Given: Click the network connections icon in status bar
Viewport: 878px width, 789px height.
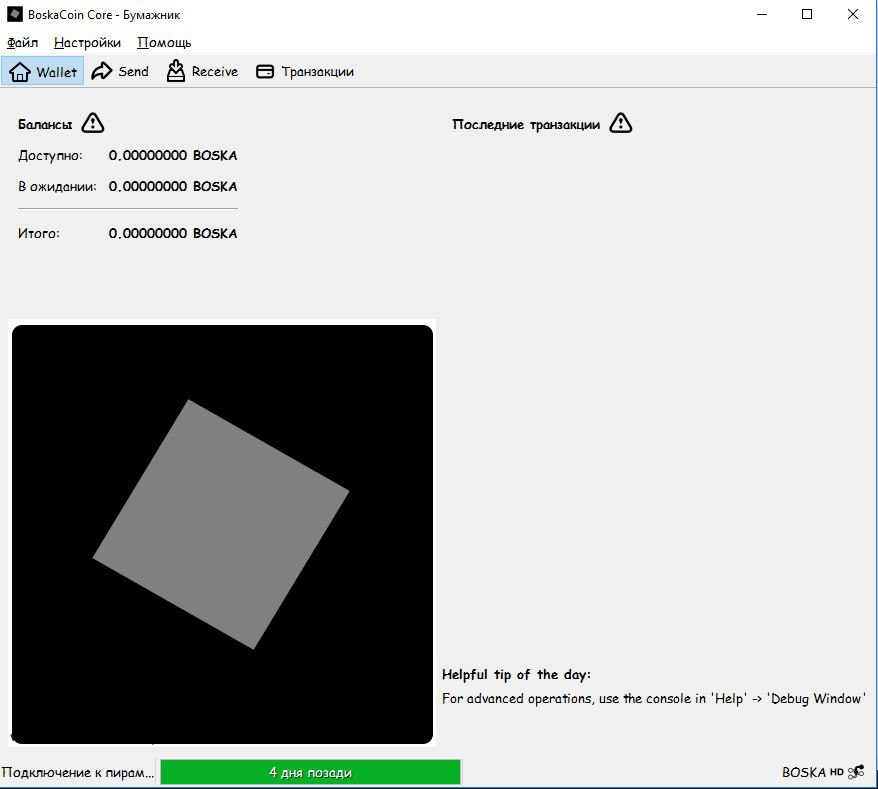Looking at the screenshot, I should [x=856, y=772].
